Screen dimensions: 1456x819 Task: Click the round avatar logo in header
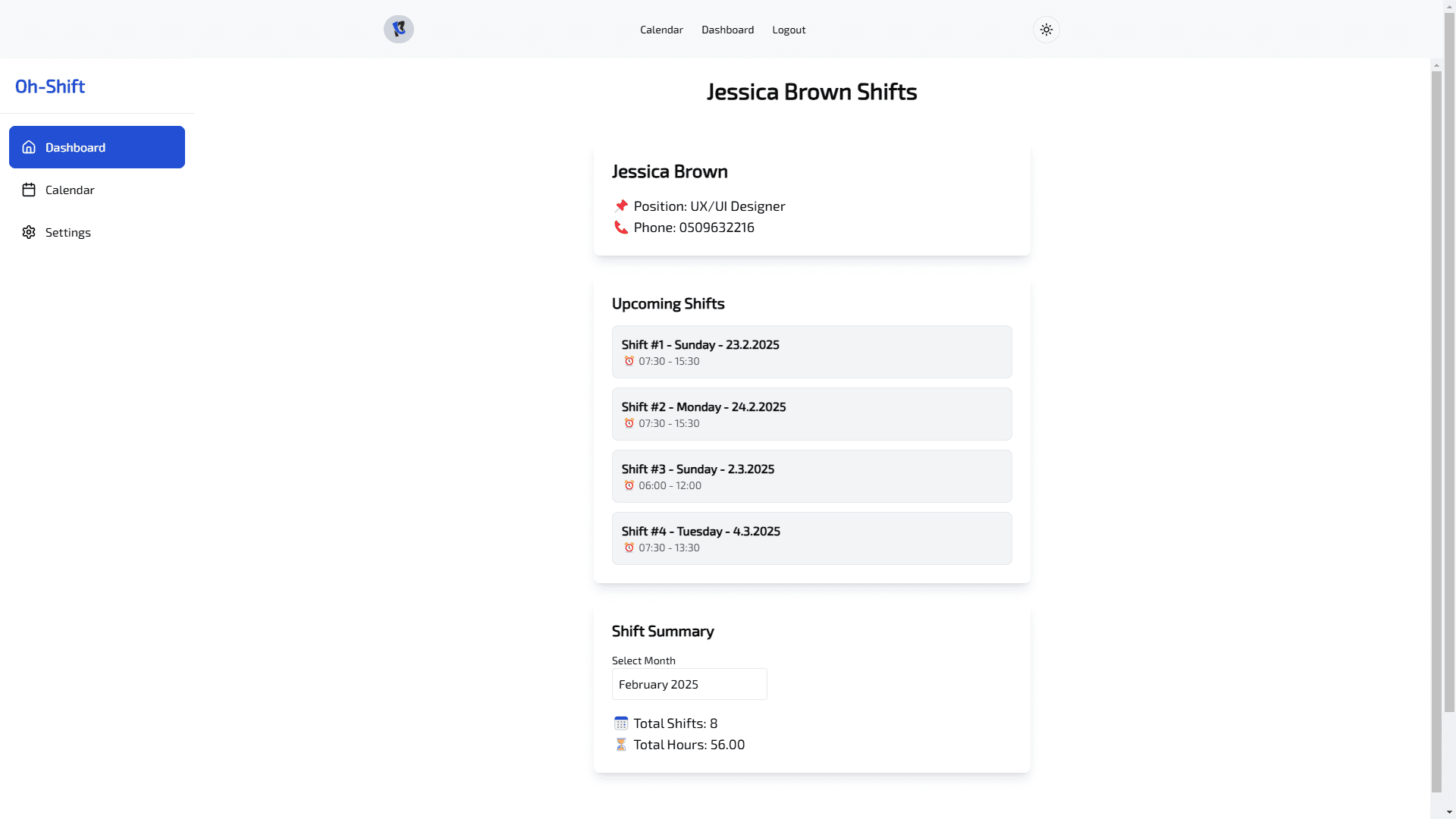coord(398,30)
